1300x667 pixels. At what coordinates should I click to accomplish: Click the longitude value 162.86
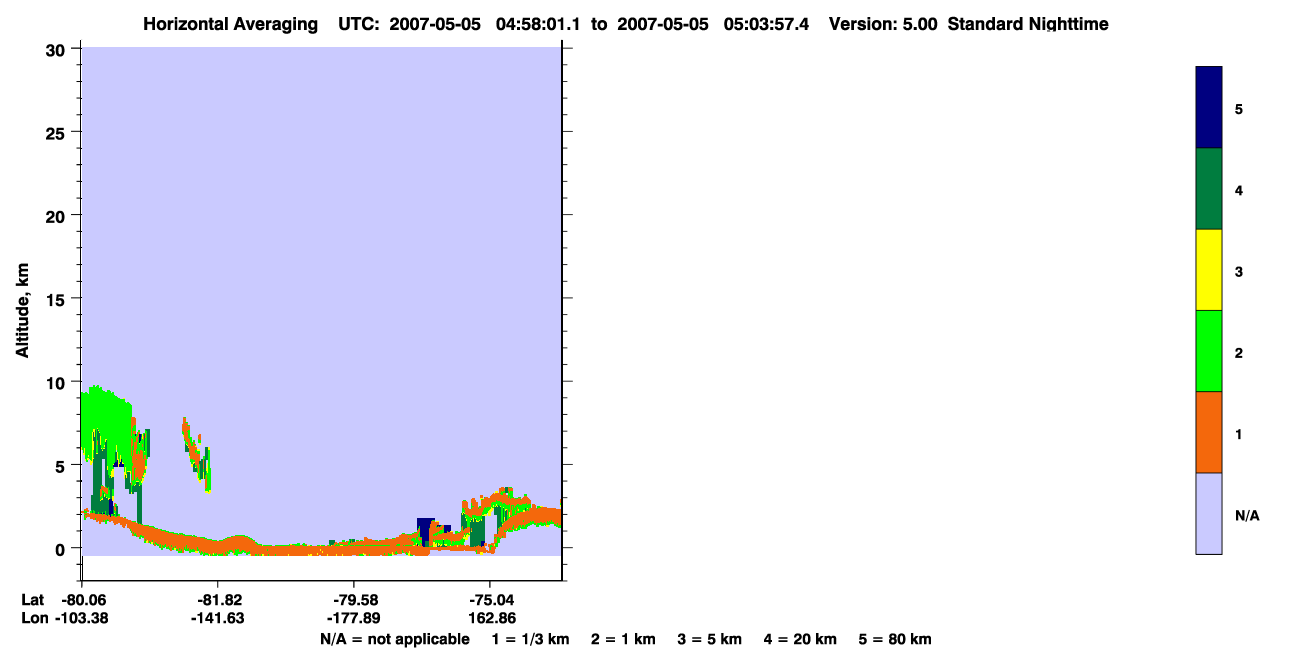click(x=490, y=618)
